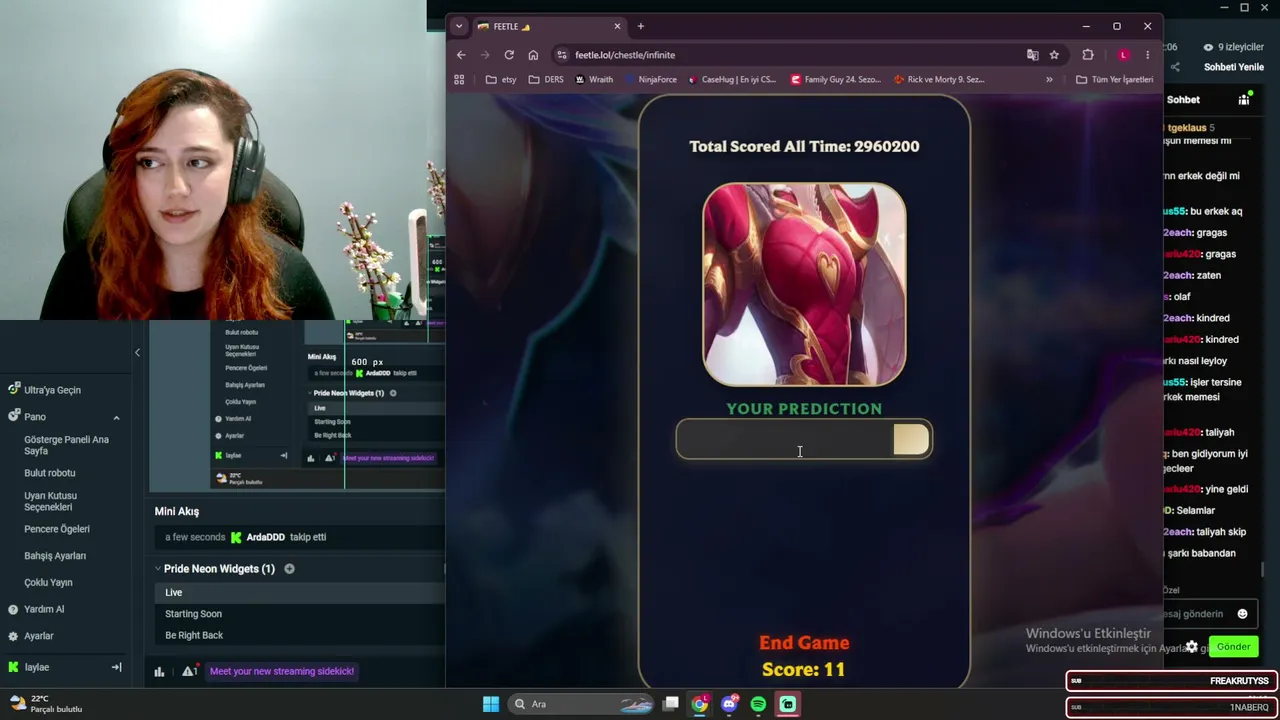Bookmark this page with the star icon
This screenshot has height=720, width=1280.
1054,55
